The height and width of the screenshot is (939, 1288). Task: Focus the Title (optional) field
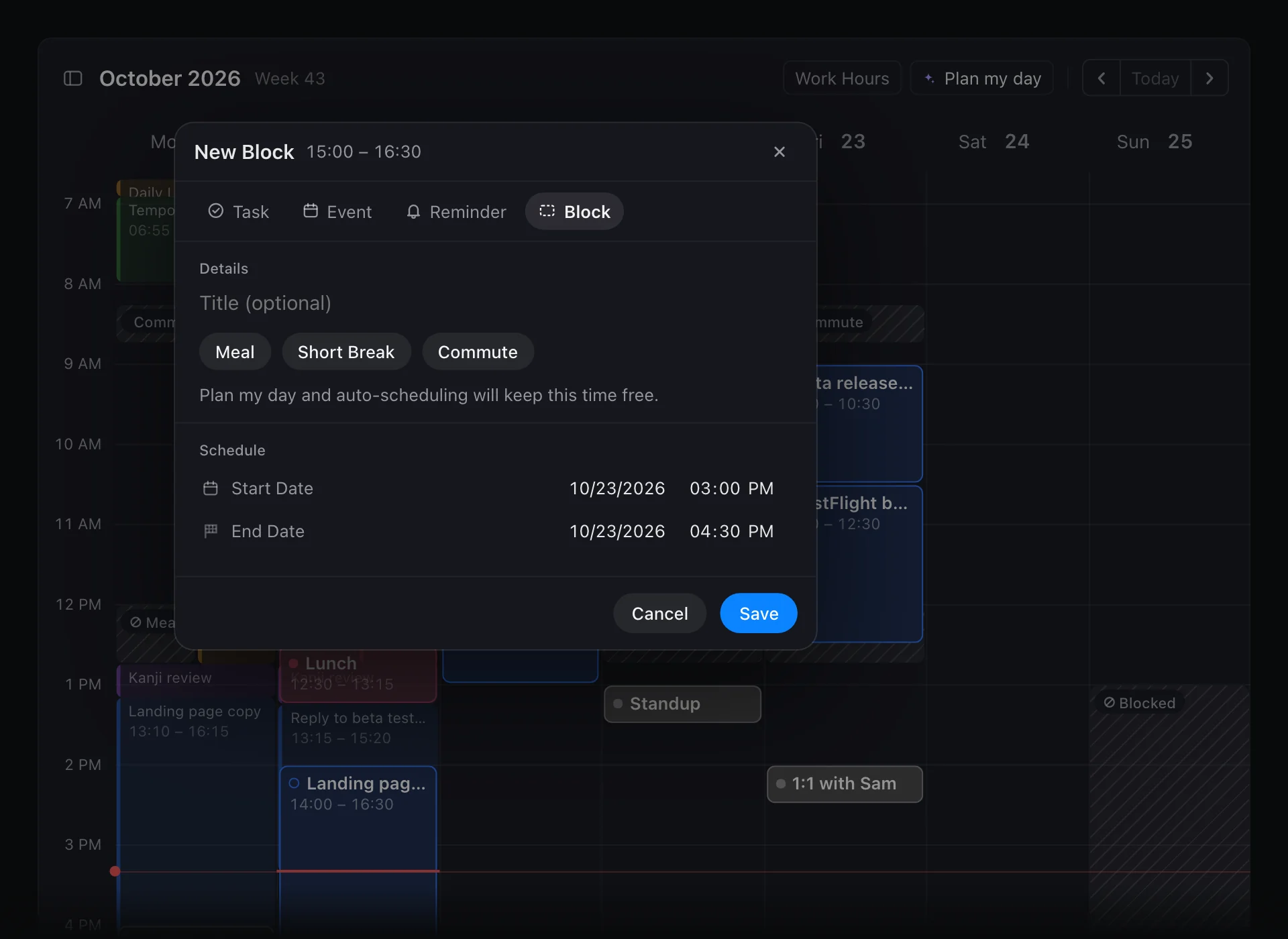click(x=495, y=303)
